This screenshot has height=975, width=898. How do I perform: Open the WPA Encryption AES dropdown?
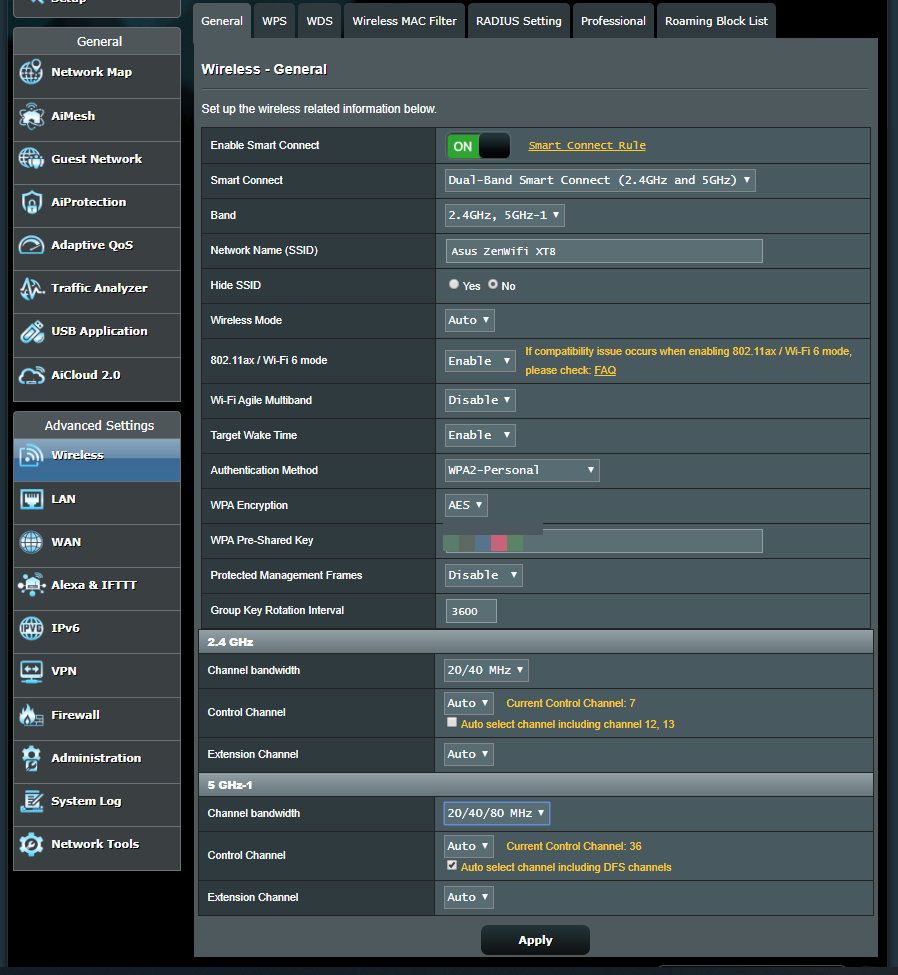pyautogui.click(x=466, y=505)
